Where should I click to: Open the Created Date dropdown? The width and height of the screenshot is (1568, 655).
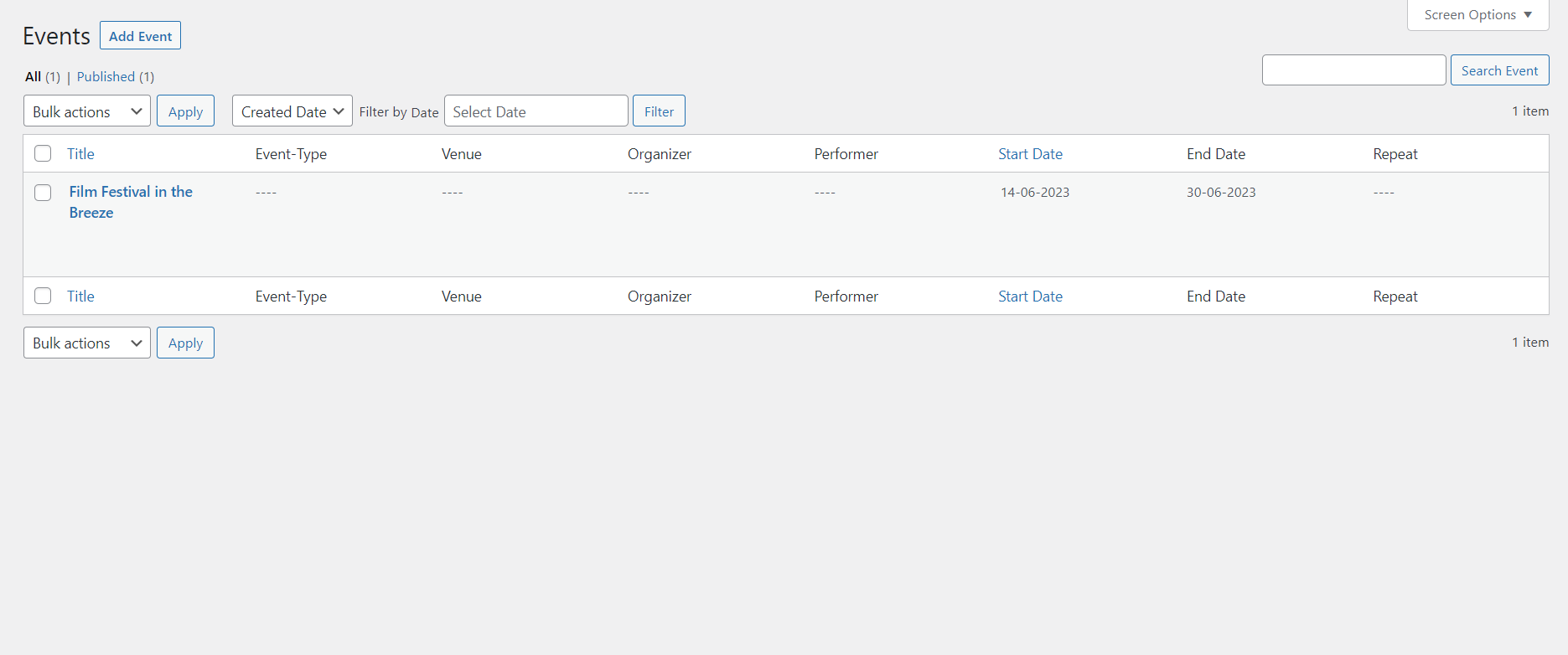(292, 111)
